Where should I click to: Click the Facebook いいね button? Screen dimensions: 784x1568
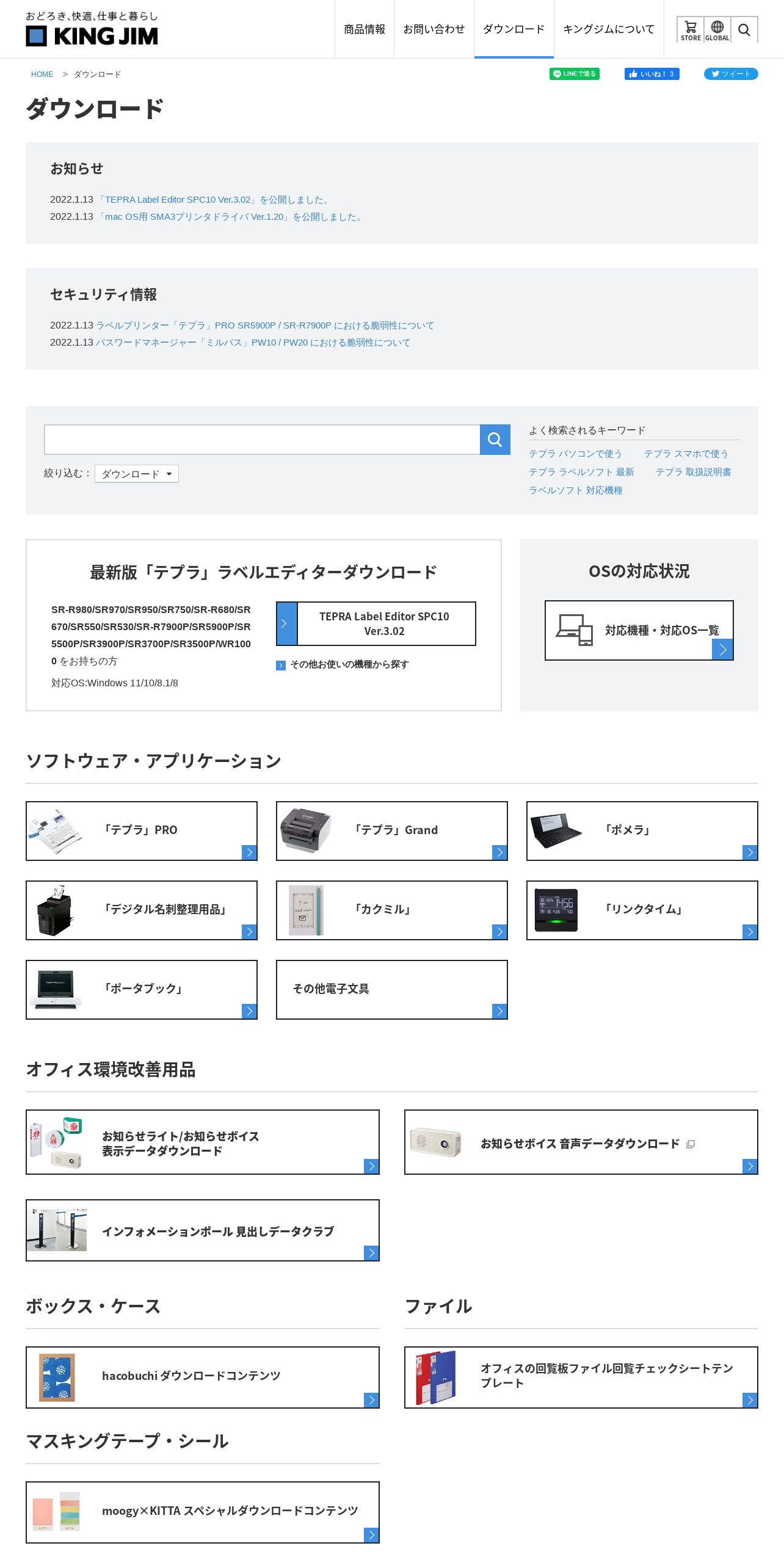[652, 74]
